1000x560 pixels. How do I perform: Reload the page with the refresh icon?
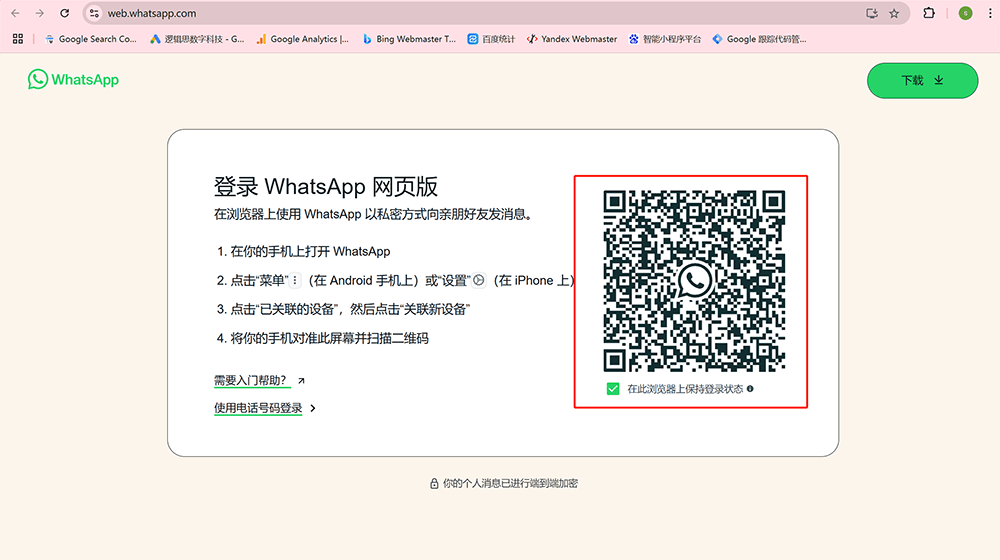[x=64, y=13]
